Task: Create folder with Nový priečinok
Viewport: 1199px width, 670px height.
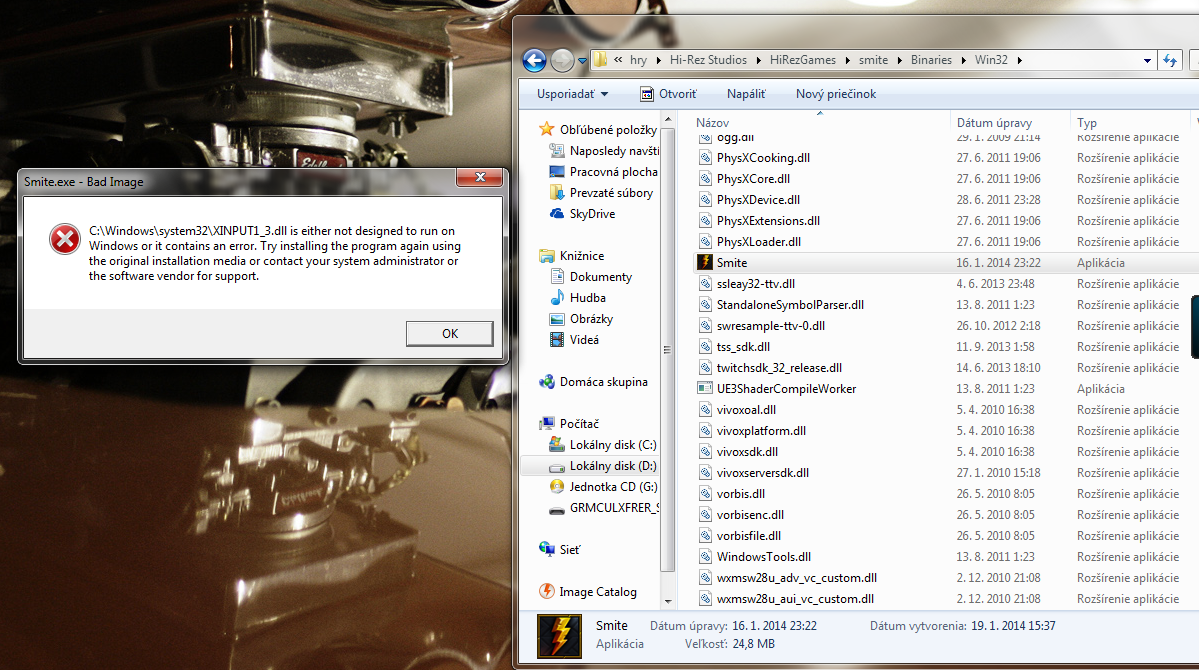Action: click(x=835, y=94)
